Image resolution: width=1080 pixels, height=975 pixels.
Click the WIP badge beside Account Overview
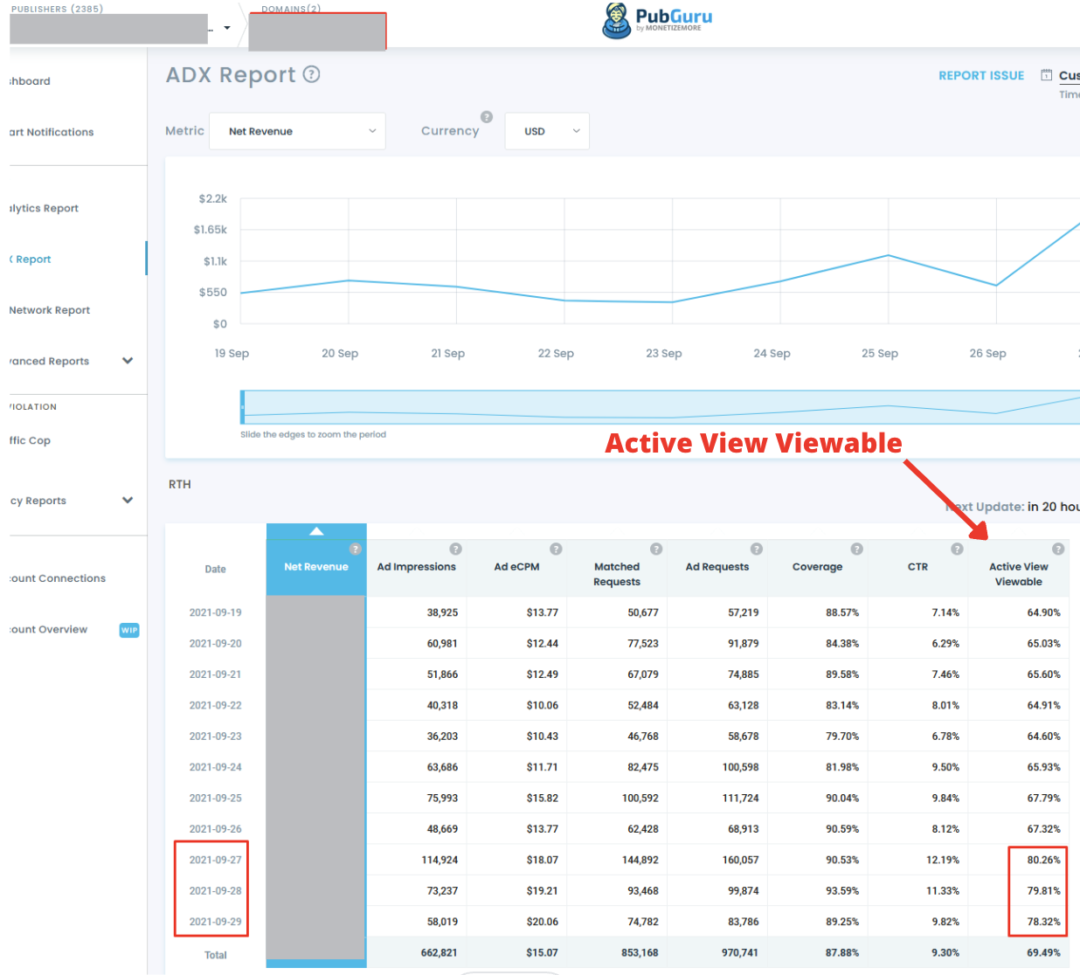coord(129,630)
